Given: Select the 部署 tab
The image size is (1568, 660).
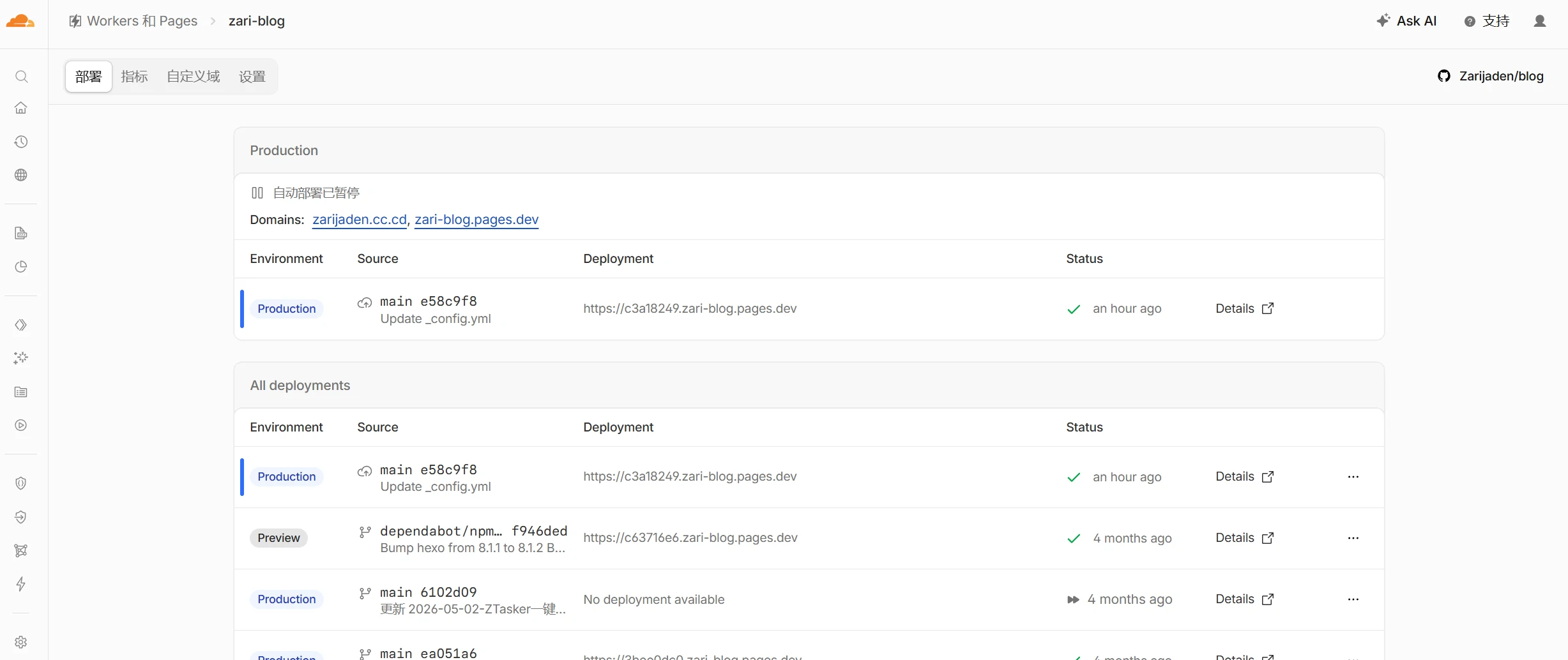Looking at the screenshot, I should [89, 77].
